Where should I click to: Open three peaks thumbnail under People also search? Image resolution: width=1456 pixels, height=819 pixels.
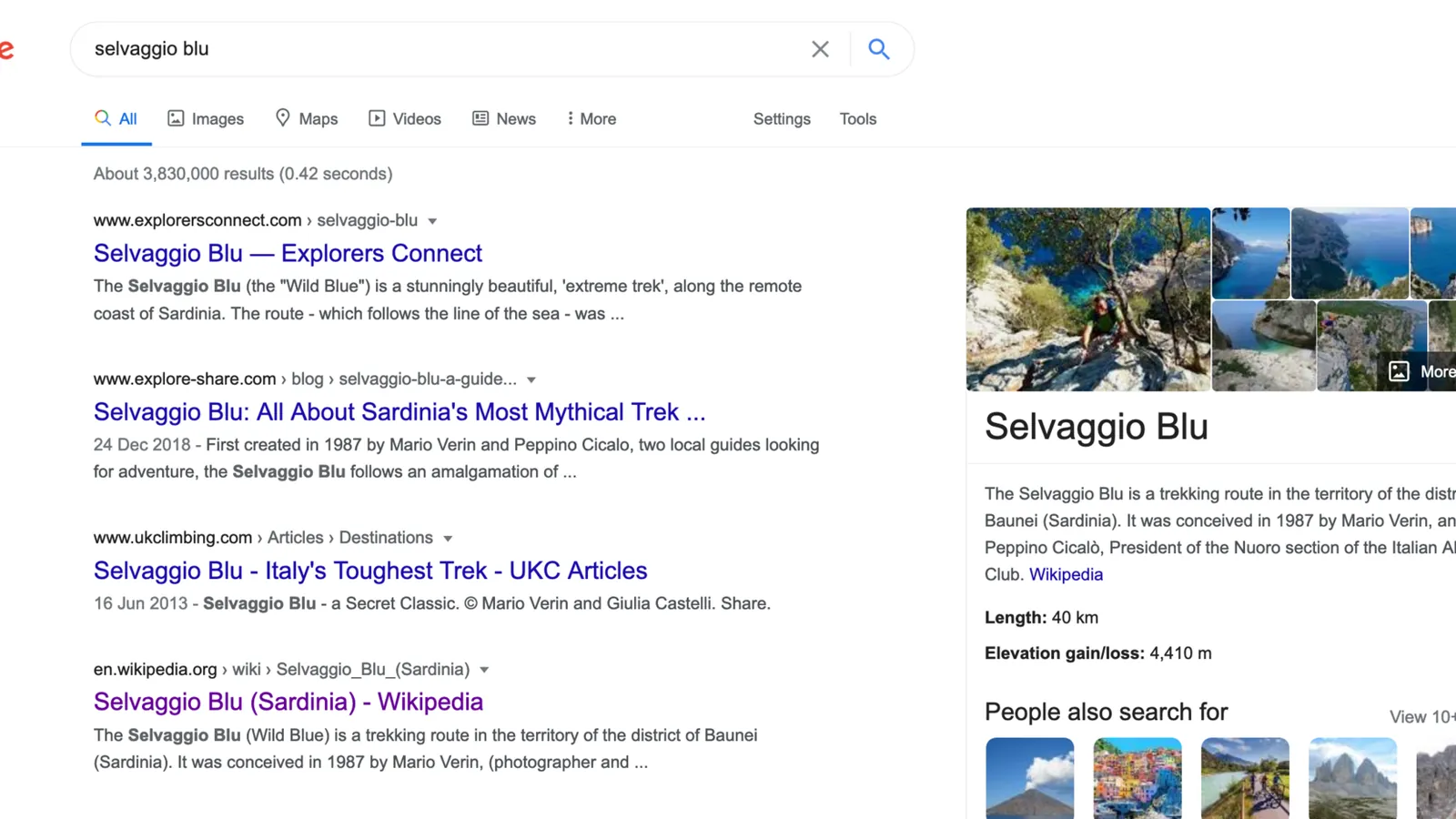(x=1352, y=778)
